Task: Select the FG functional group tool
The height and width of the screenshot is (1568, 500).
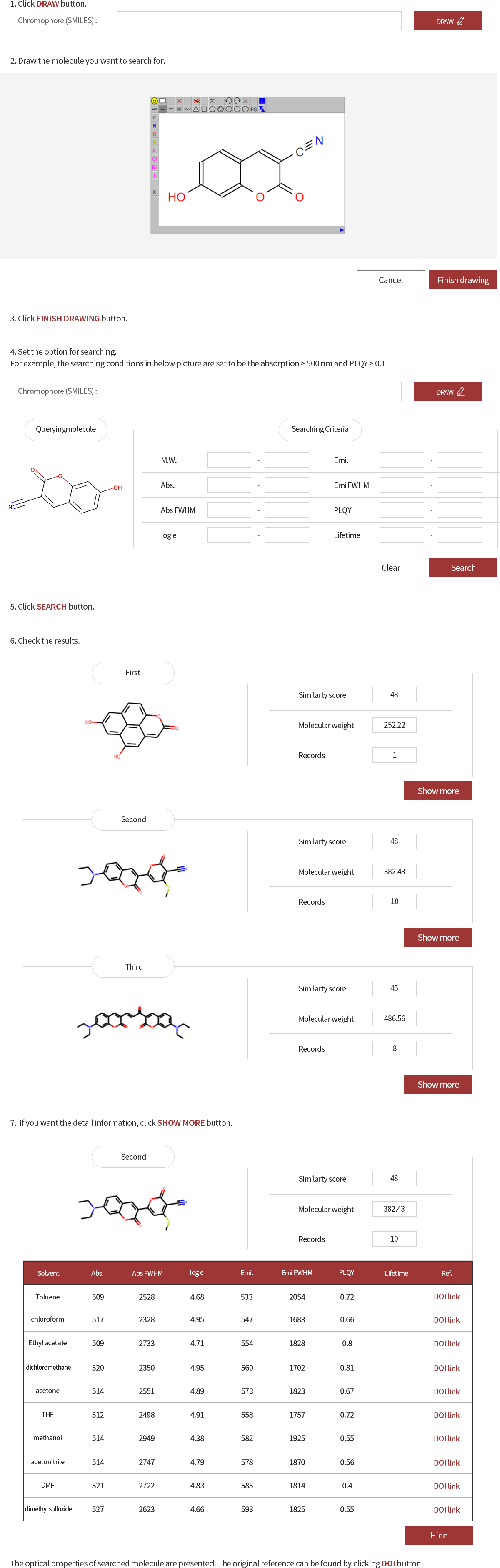Action: (x=254, y=110)
